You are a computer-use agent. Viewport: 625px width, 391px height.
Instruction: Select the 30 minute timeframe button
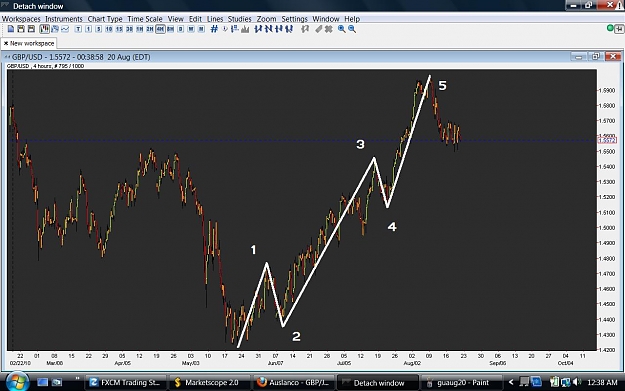pos(130,29)
